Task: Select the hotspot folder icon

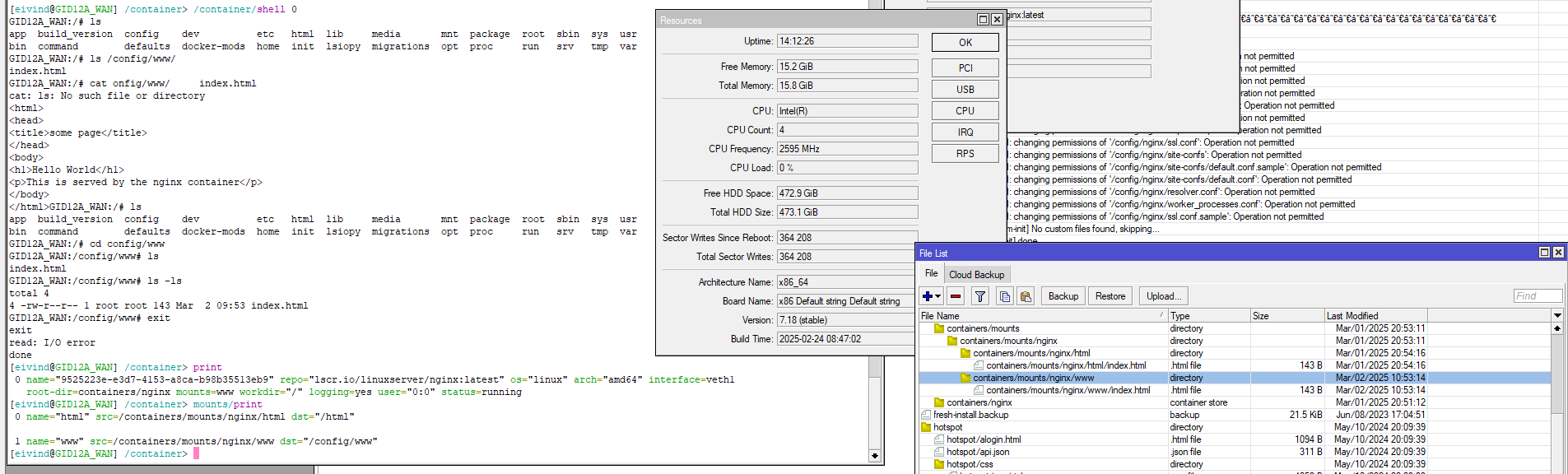Action: 926,427
